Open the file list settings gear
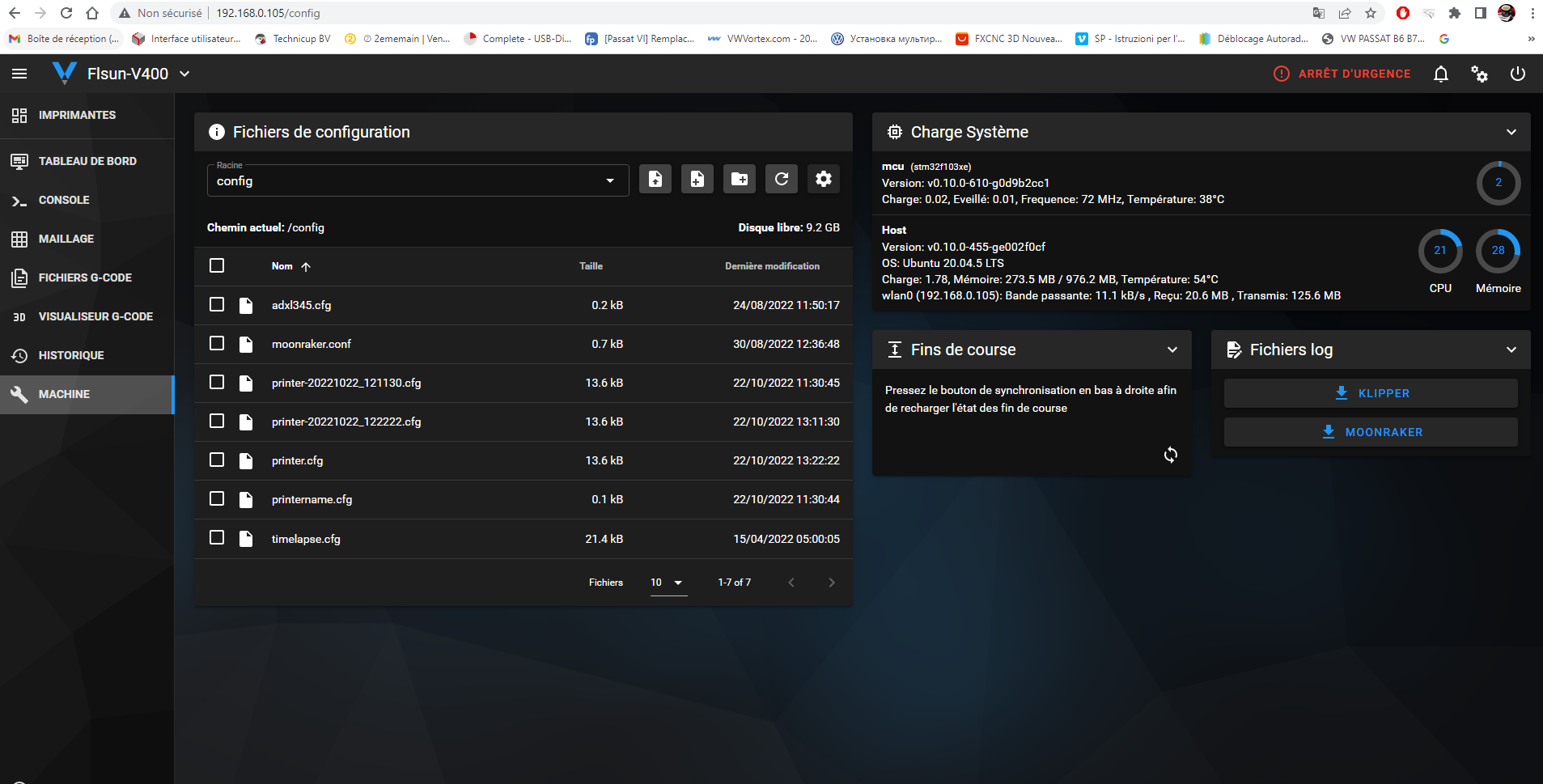 824,179
